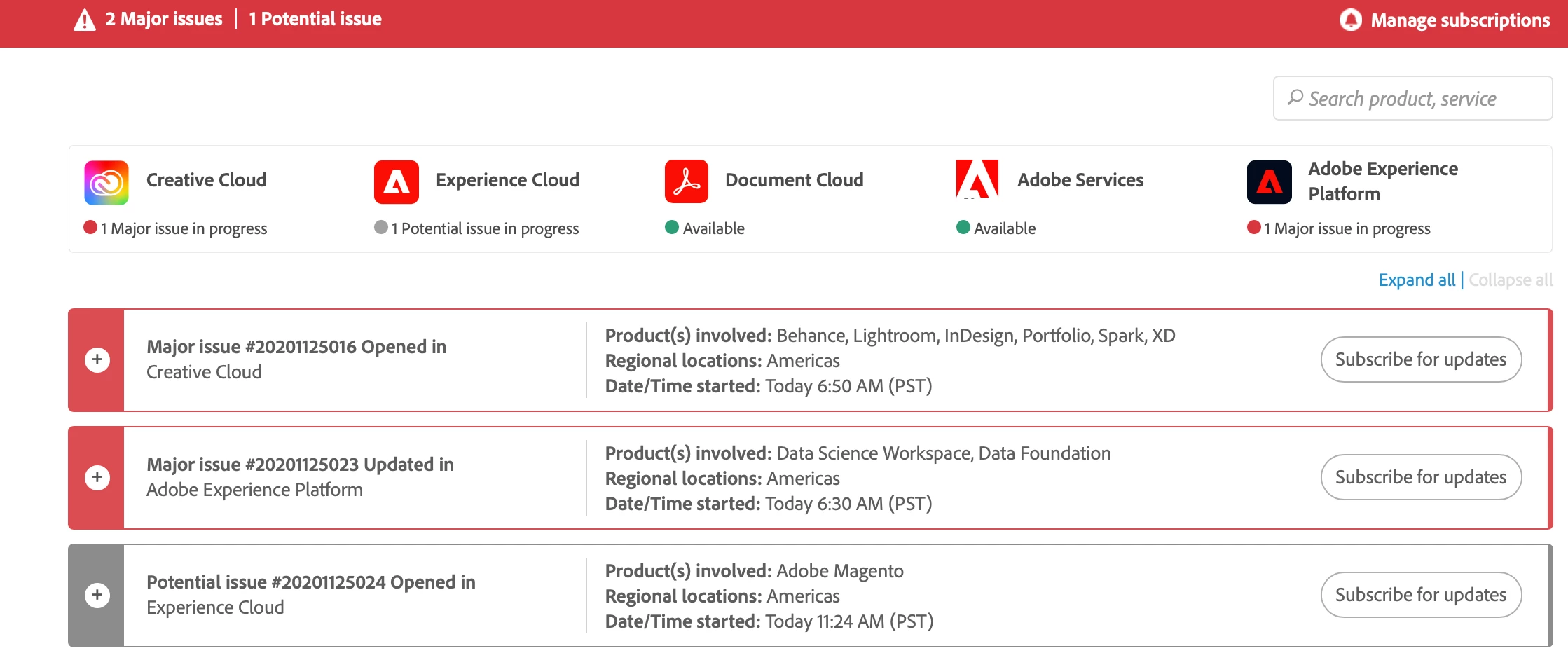
Task: Click the Document Cloud Acrobat logo
Action: coord(687,181)
